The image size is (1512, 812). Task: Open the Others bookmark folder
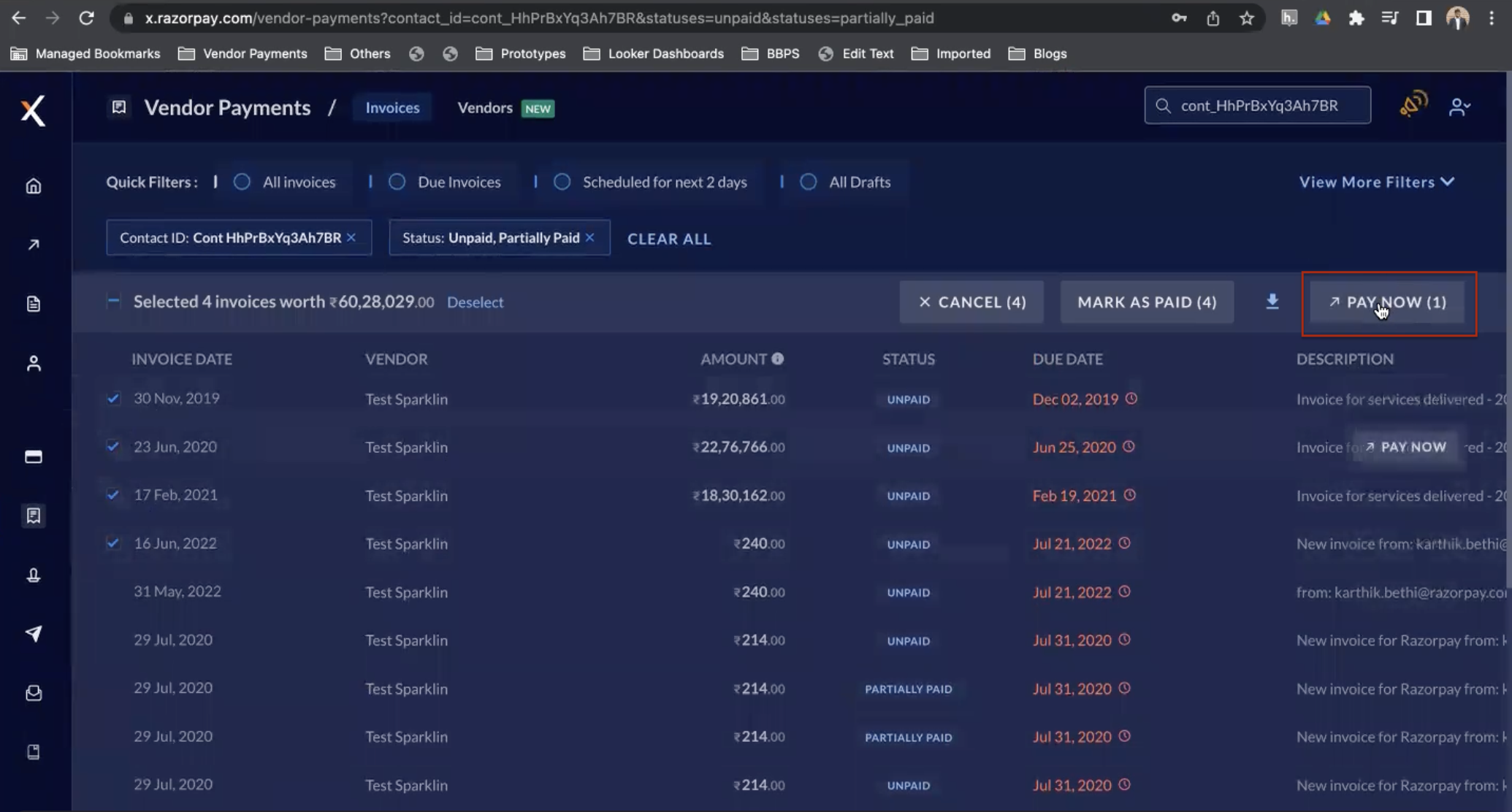click(x=358, y=53)
